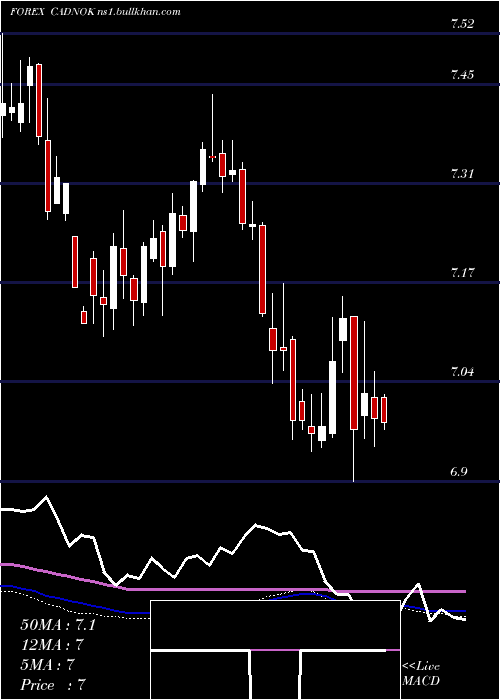Click the Price : 7 readout
This screenshot has width=500, height=700.
point(53,685)
